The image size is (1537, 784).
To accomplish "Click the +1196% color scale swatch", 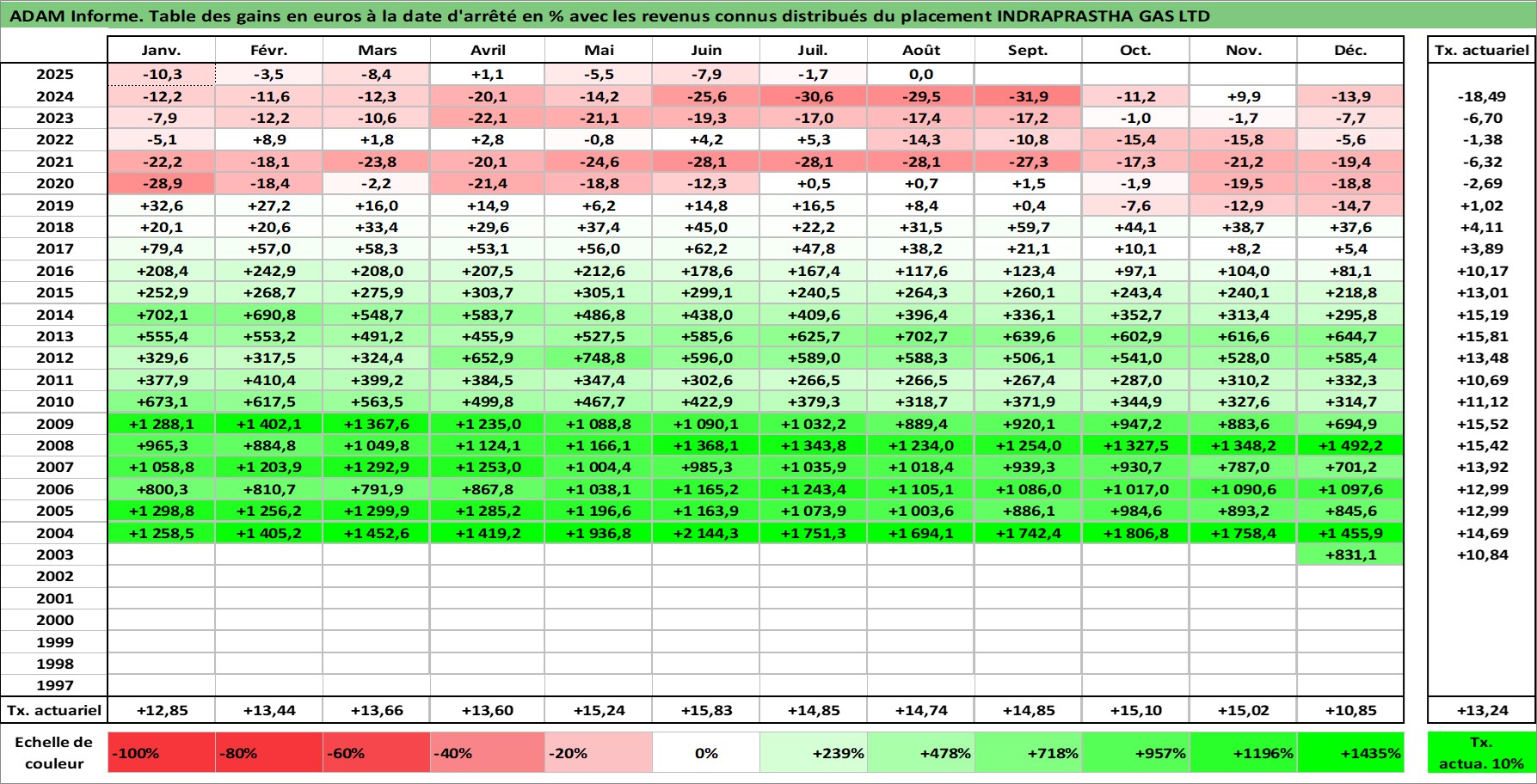I will [x=1244, y=753].
